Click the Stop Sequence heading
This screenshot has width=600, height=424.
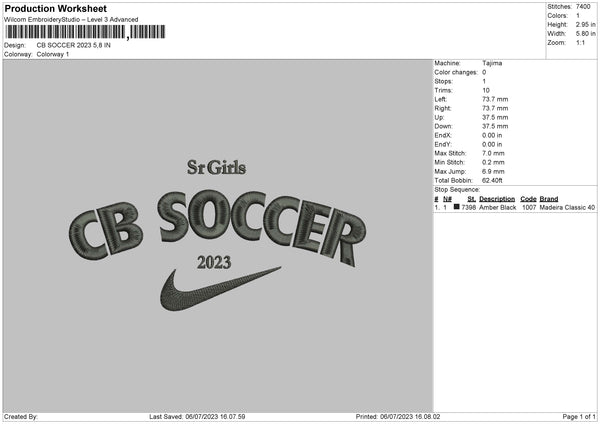[x=457, y=189]
